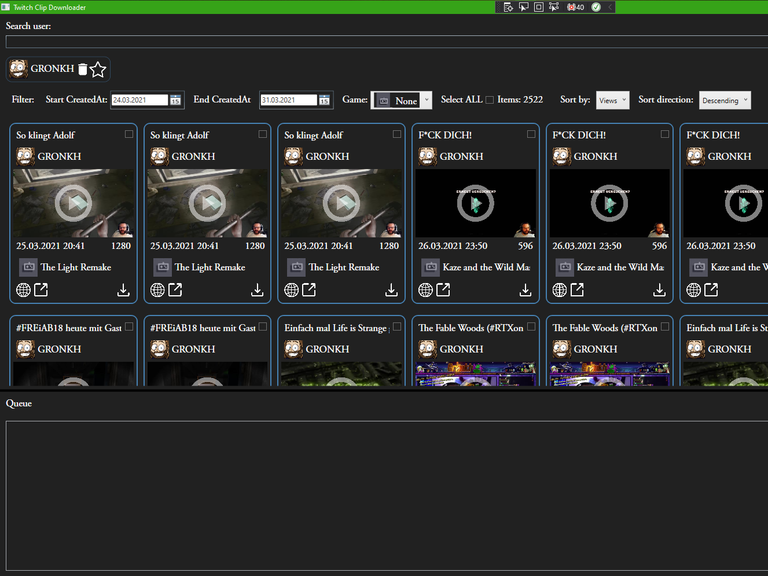Click GRONKH channel name on first Adolf card

click(59, 156)
